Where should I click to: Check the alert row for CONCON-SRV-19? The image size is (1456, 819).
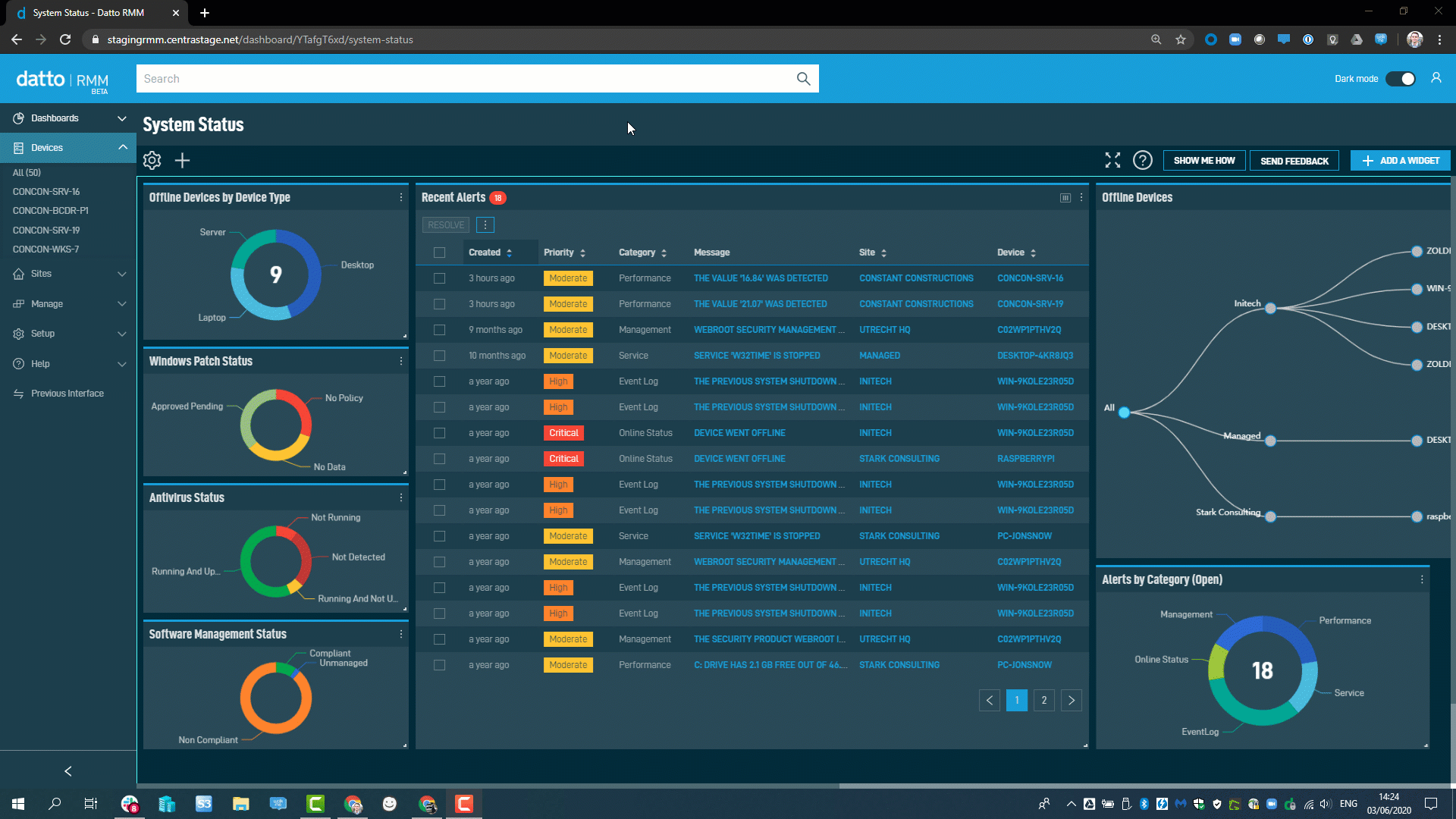[440, 304]
